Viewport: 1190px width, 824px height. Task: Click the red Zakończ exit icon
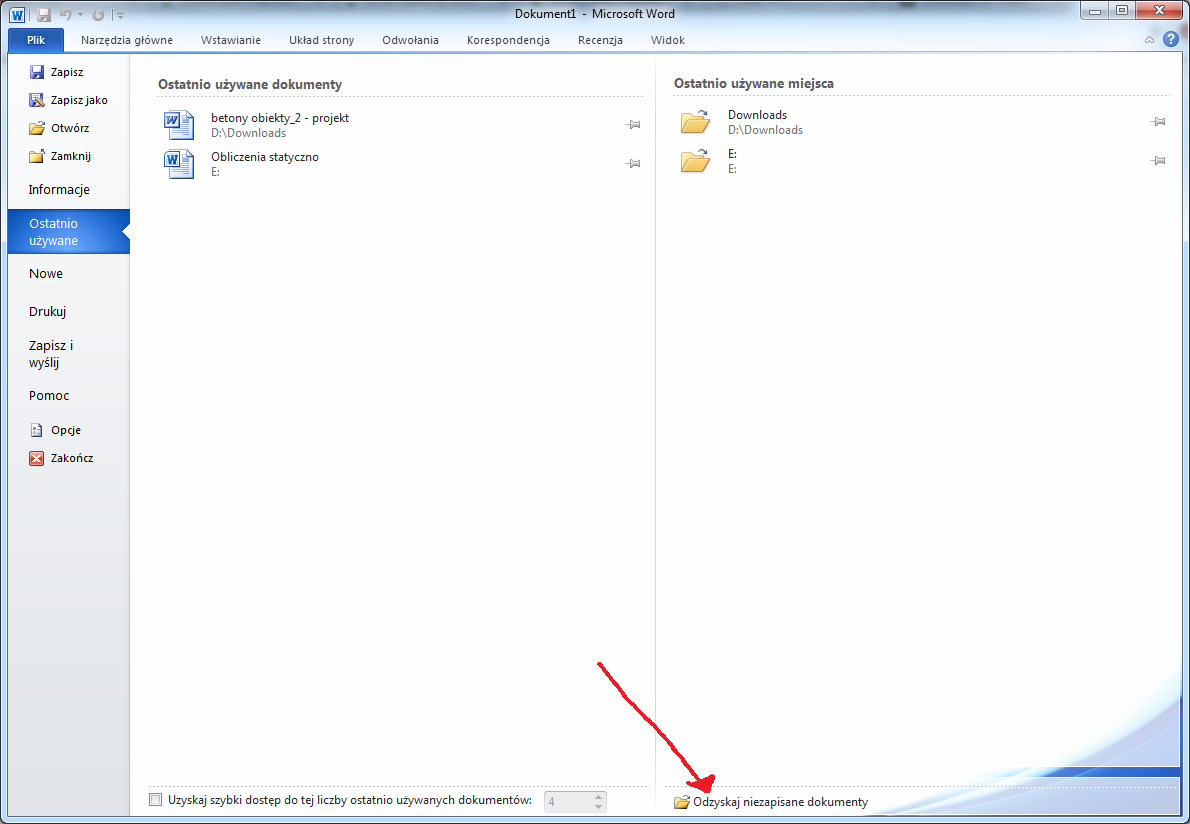36,458
